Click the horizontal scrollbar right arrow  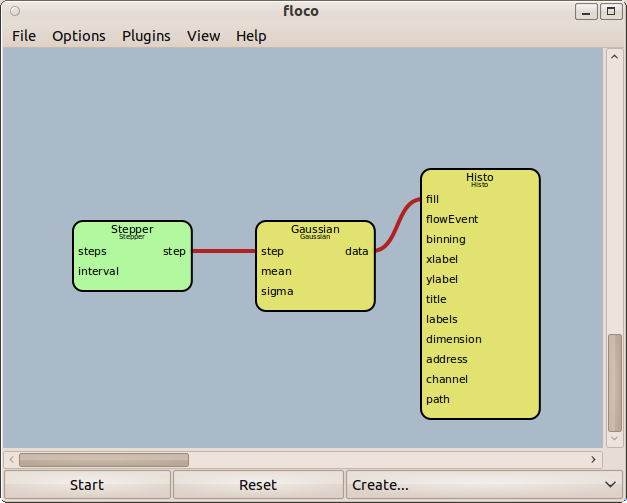tap(593, 460)
